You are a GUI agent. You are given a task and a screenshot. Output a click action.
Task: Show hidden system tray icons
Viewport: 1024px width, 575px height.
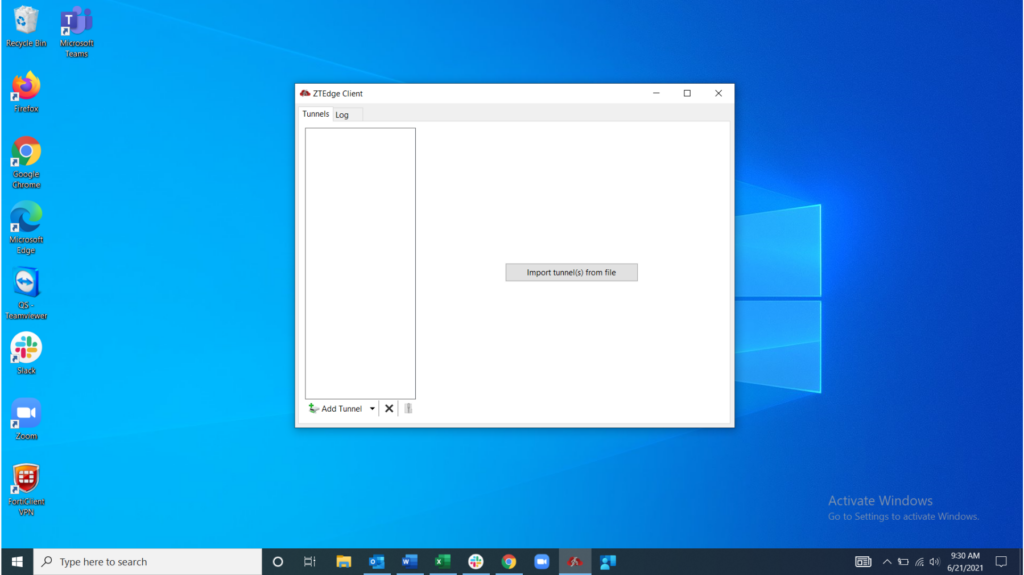coord(886,562)
